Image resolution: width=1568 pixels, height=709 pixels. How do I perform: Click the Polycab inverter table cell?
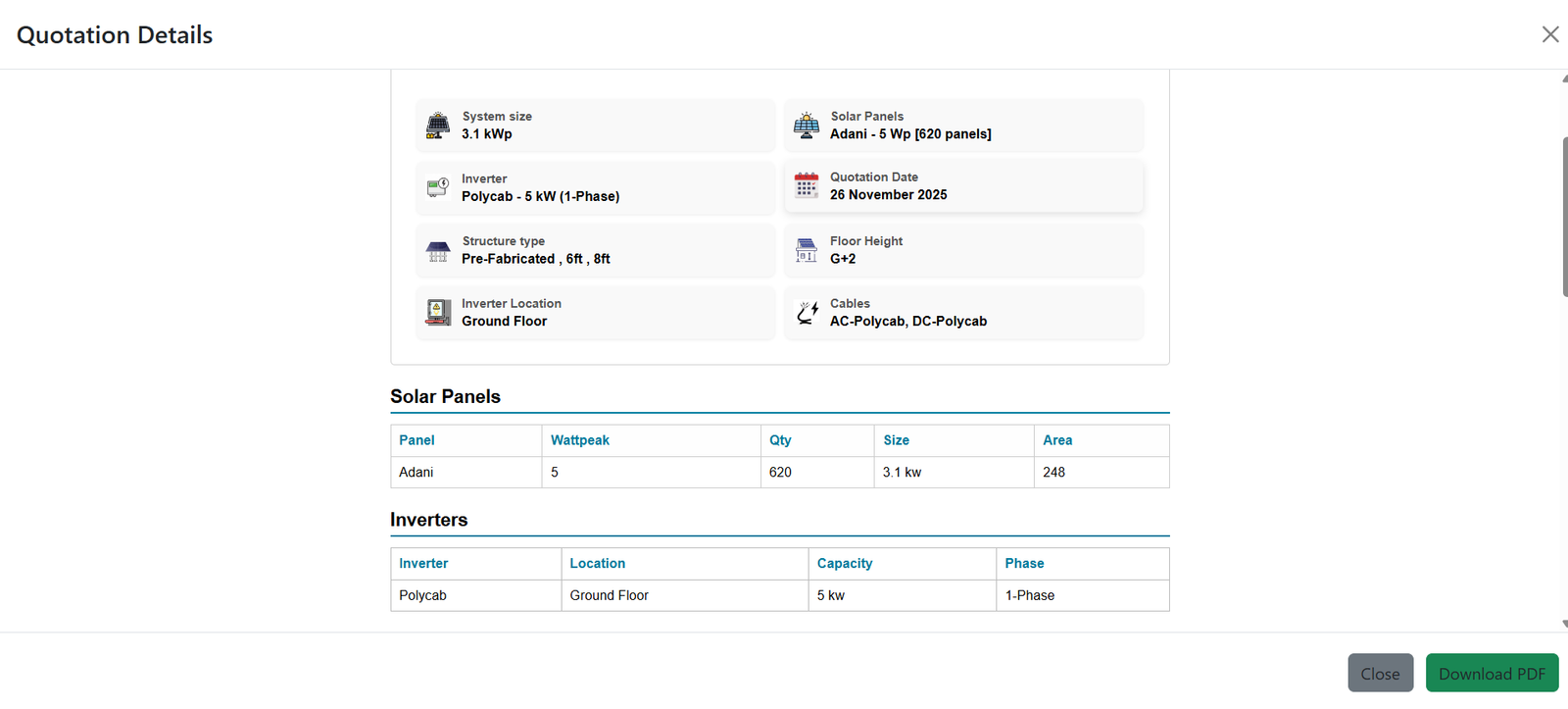coord(422,596)
